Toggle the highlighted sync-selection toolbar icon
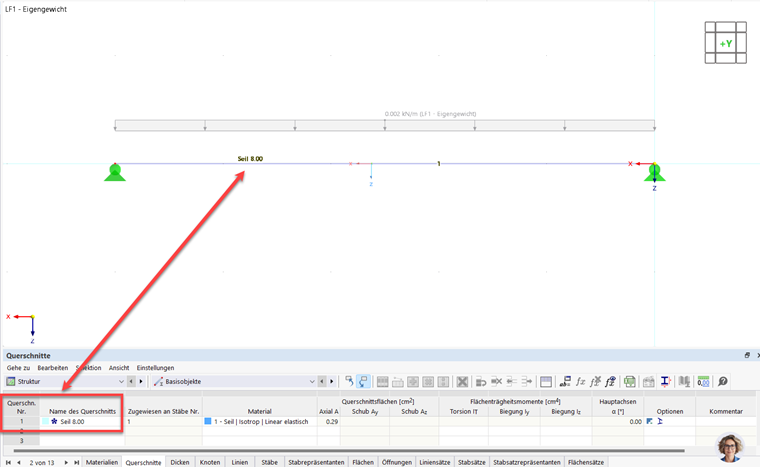This screenshot has height=467, width=760. [363, 382]
